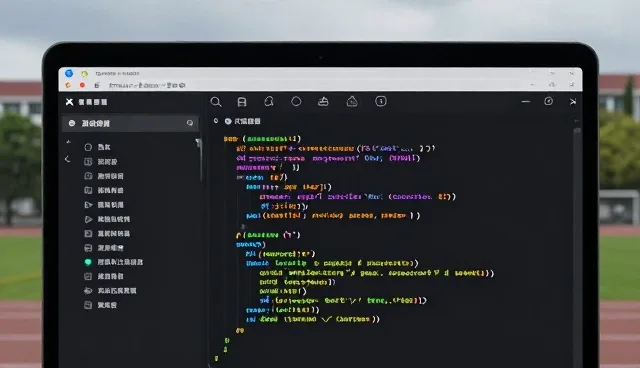The width and height of the screenshot is (640, 368).
Task: Click the rounded-square info icon in toolbar
Action: [381, 101]
